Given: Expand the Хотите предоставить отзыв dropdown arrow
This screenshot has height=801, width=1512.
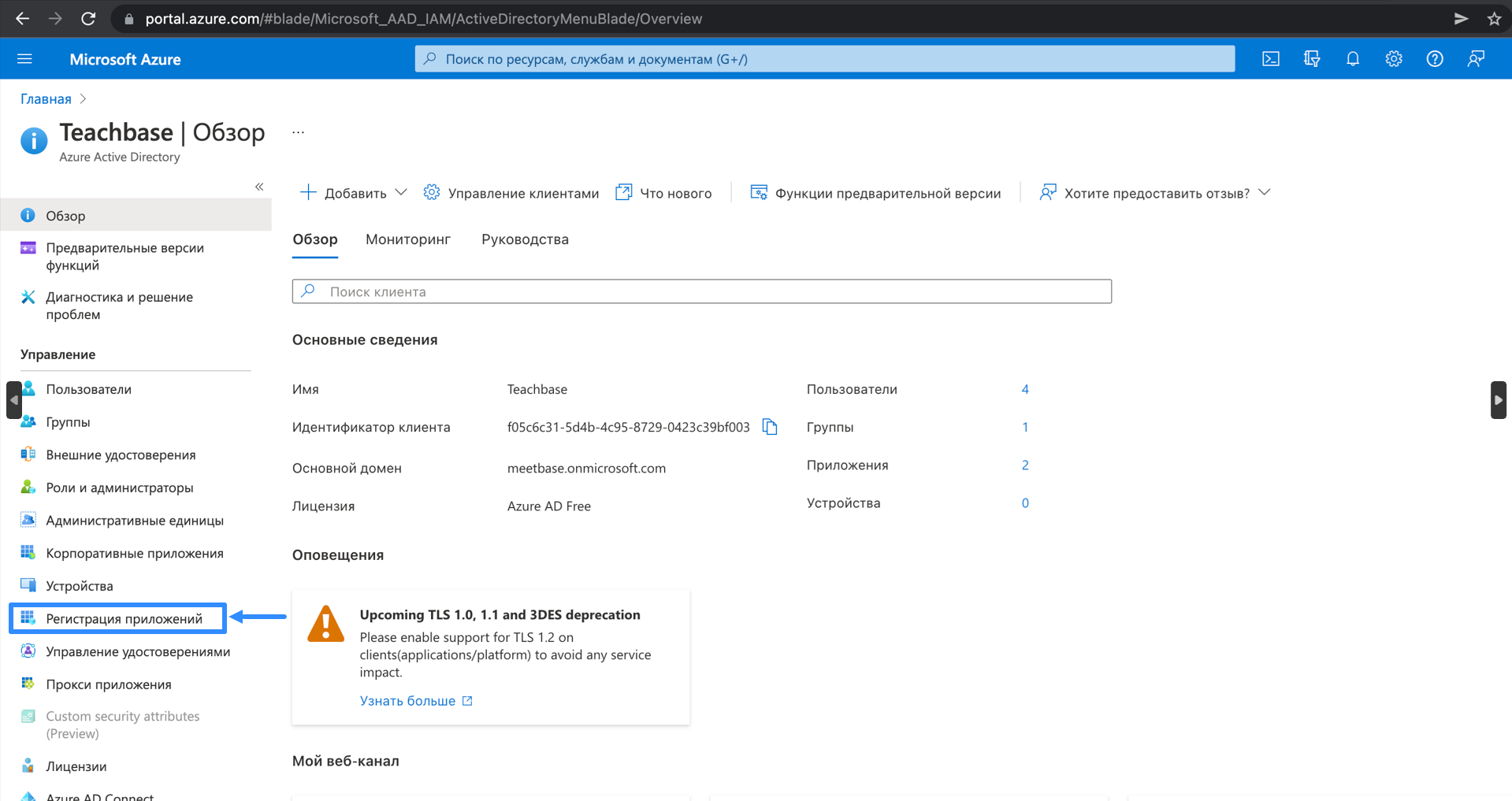Looking at the screenshot, I should tap(1265, 193).
